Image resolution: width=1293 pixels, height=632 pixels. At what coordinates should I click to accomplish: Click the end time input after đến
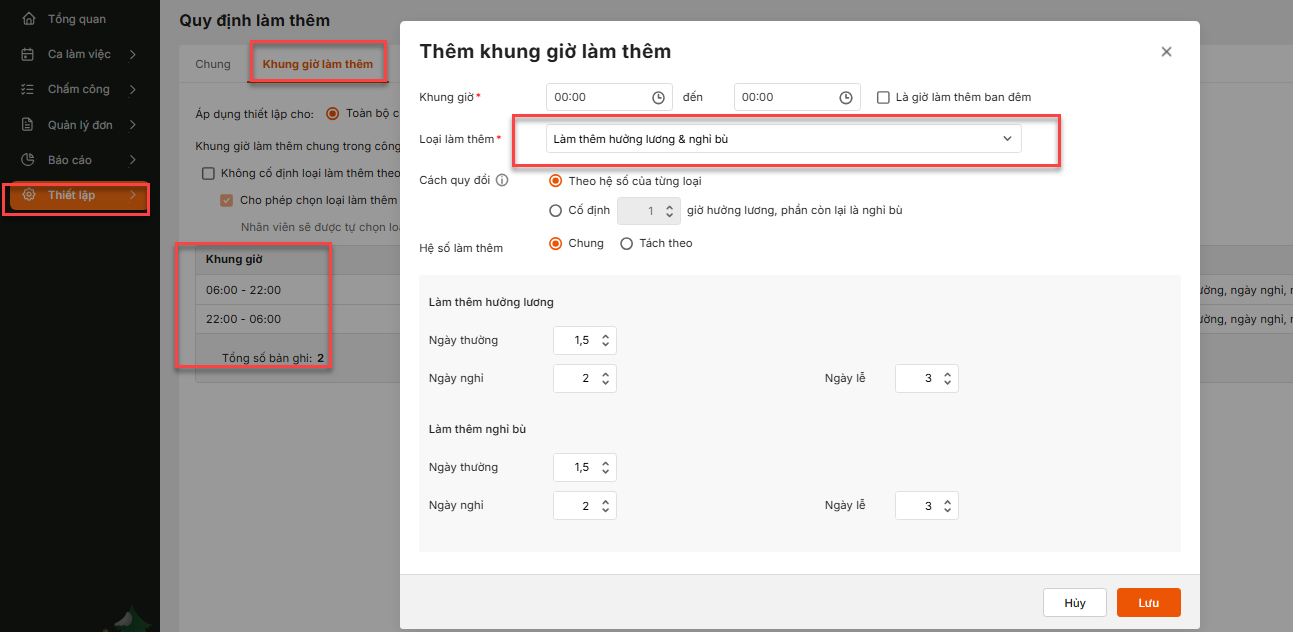coord(797,97)
